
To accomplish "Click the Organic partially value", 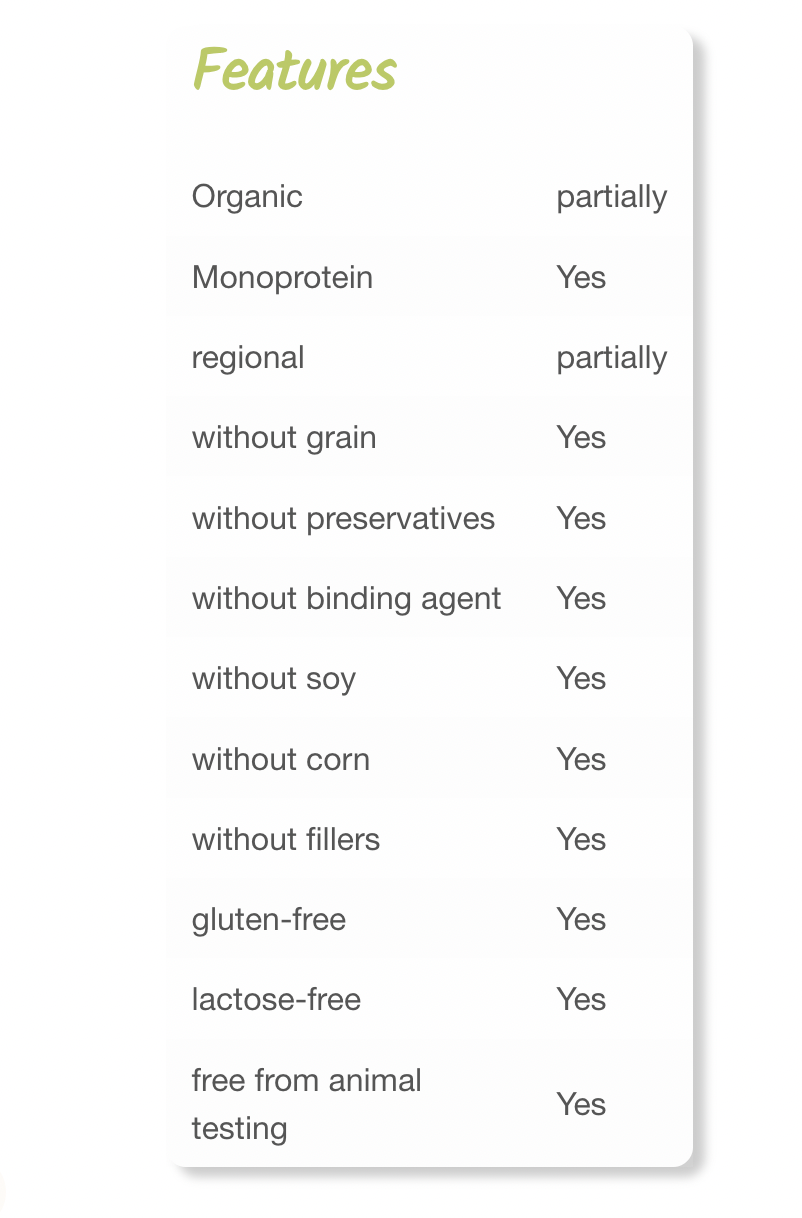I will point(612,197).
